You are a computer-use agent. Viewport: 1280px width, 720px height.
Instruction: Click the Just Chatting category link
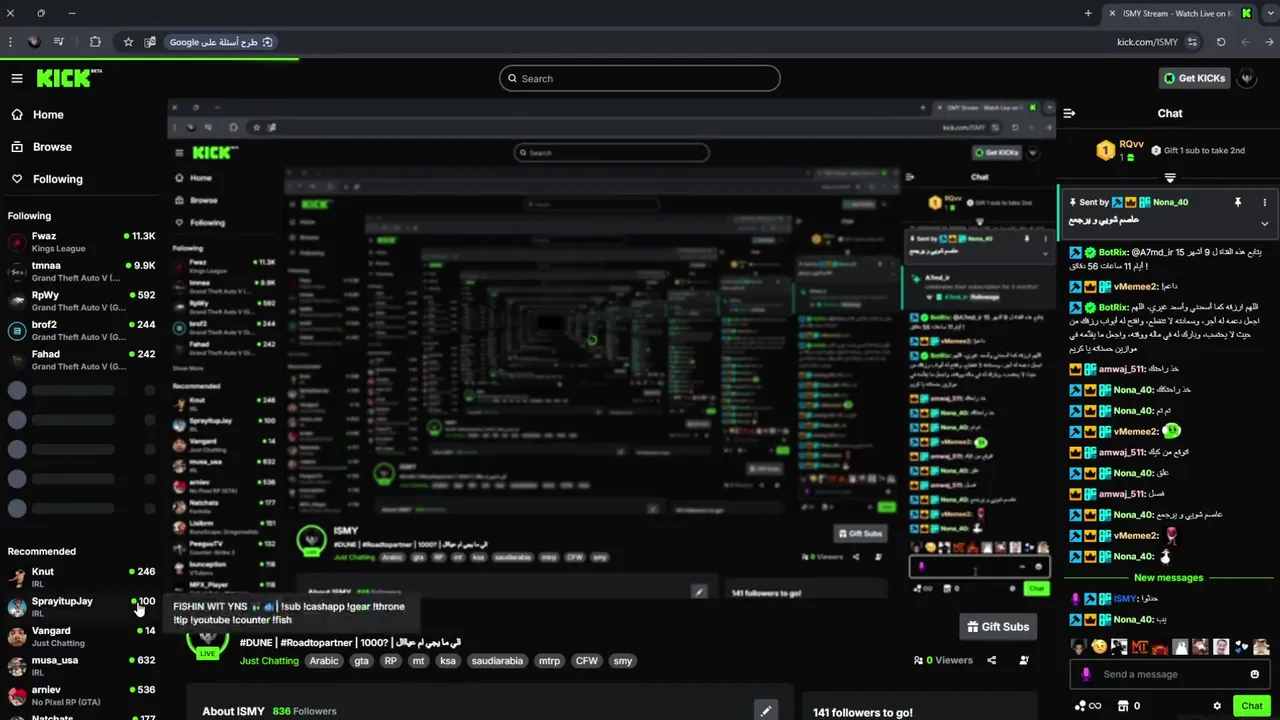[x=269, y=661]
